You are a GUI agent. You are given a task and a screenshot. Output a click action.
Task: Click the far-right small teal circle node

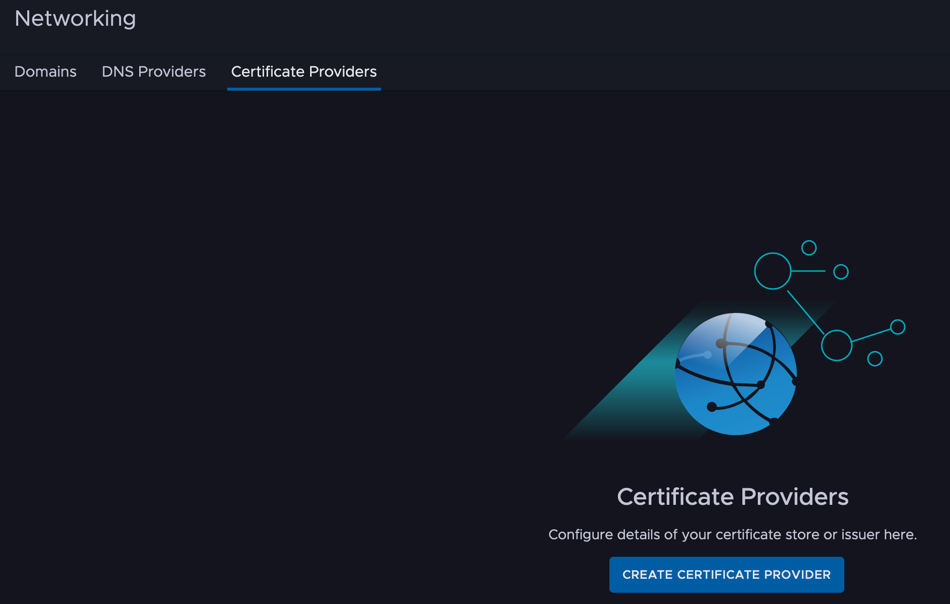click(x=898, y=327)
